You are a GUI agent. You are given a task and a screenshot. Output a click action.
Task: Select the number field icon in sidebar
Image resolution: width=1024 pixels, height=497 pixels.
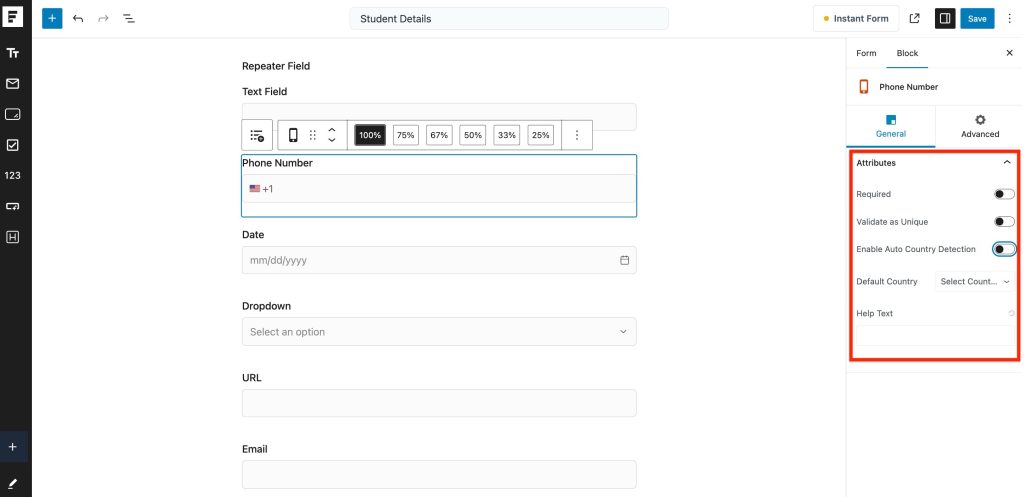13,175
